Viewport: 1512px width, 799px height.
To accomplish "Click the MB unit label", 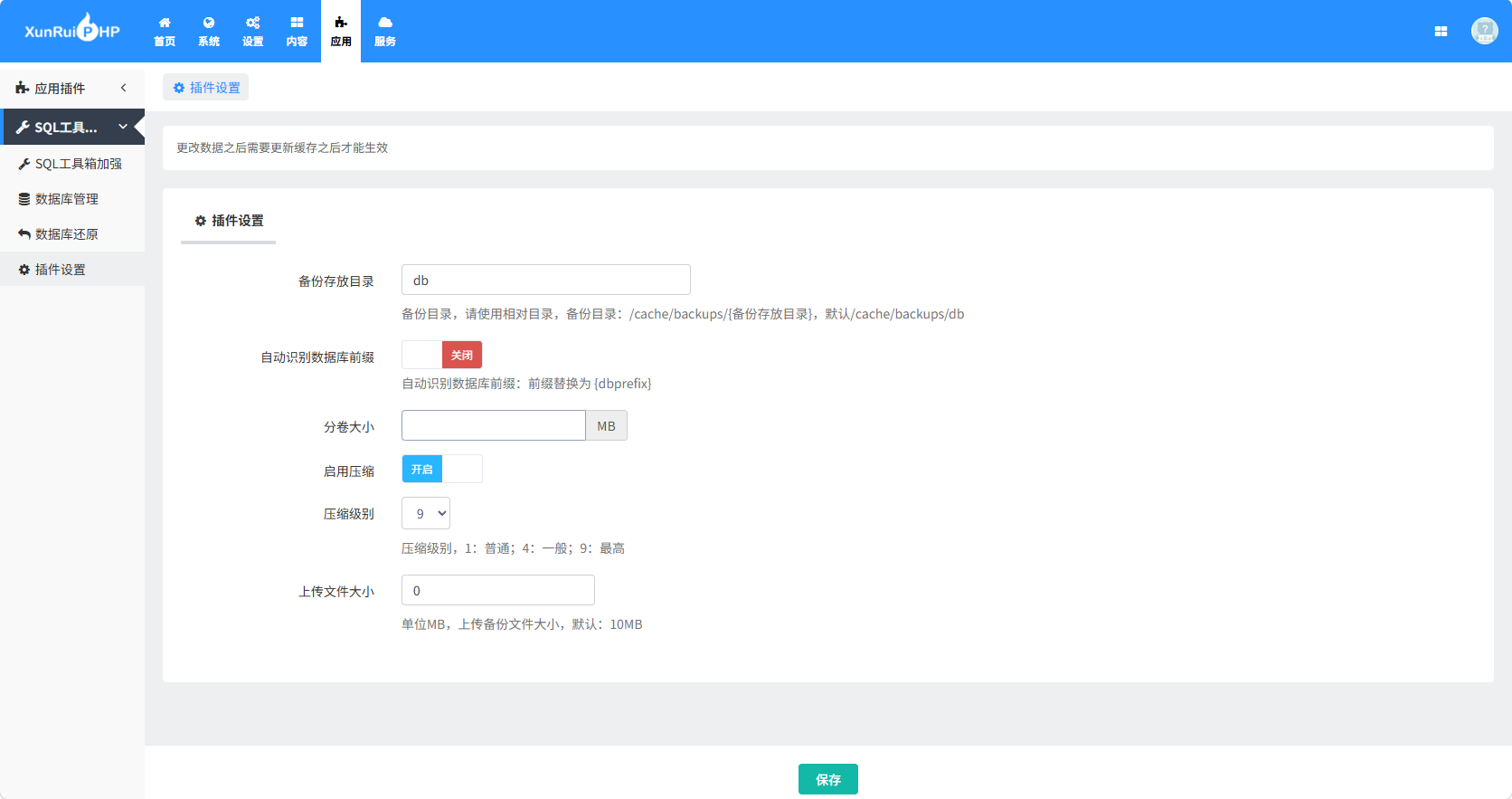I will 607,425.
